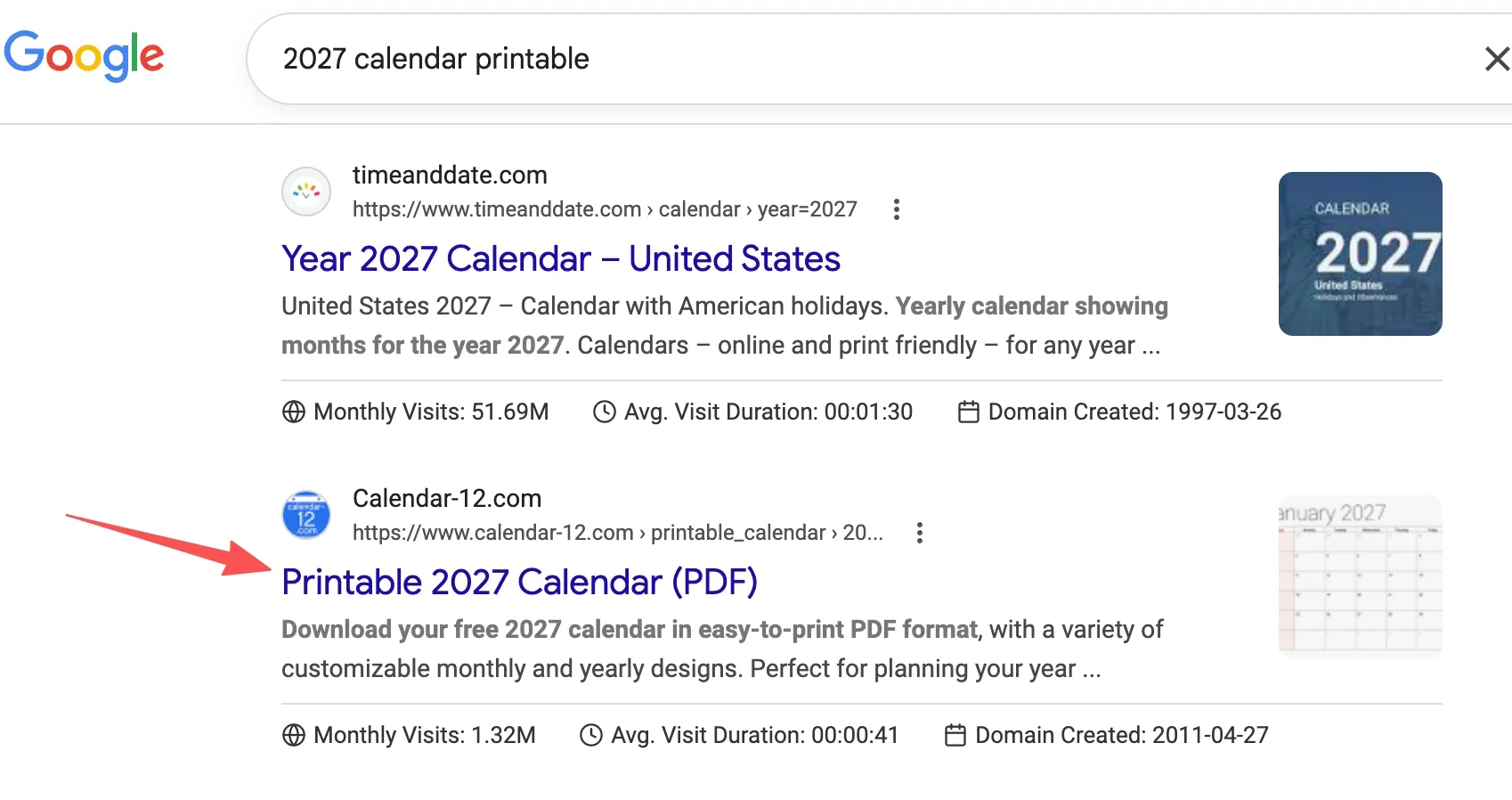Clear the search query with the X icon
Screen dimensions: 1512x800
click(x=1495, y=59)
